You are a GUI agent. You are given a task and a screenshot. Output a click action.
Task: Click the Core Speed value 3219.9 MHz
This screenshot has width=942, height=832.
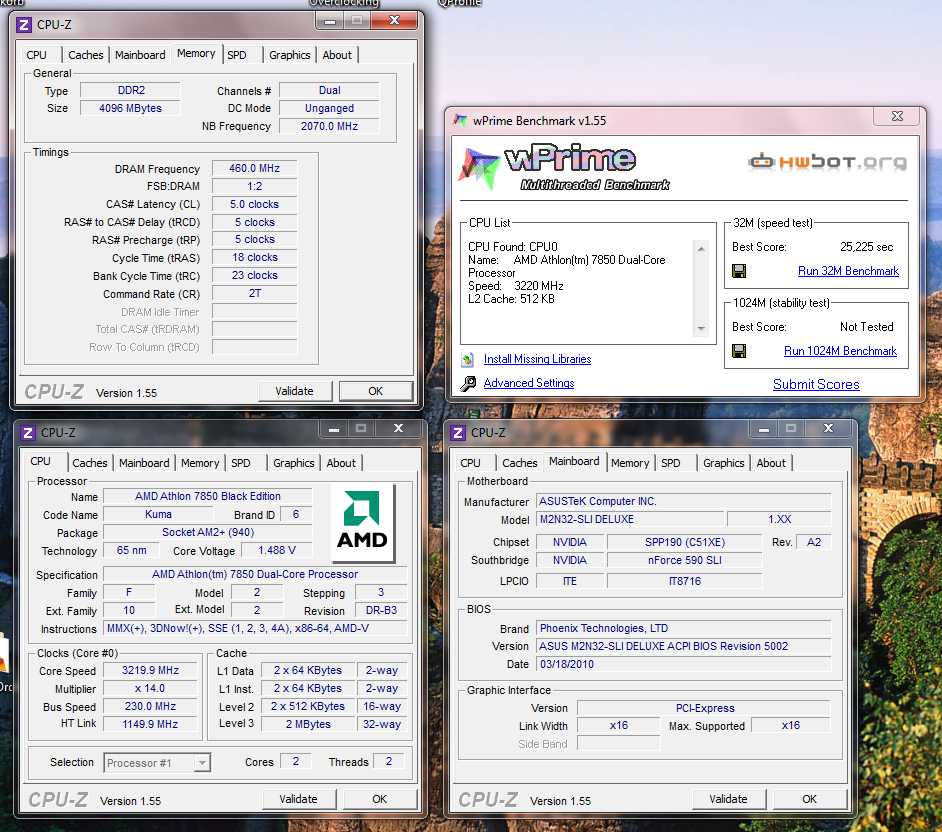(x=150, y=670)
